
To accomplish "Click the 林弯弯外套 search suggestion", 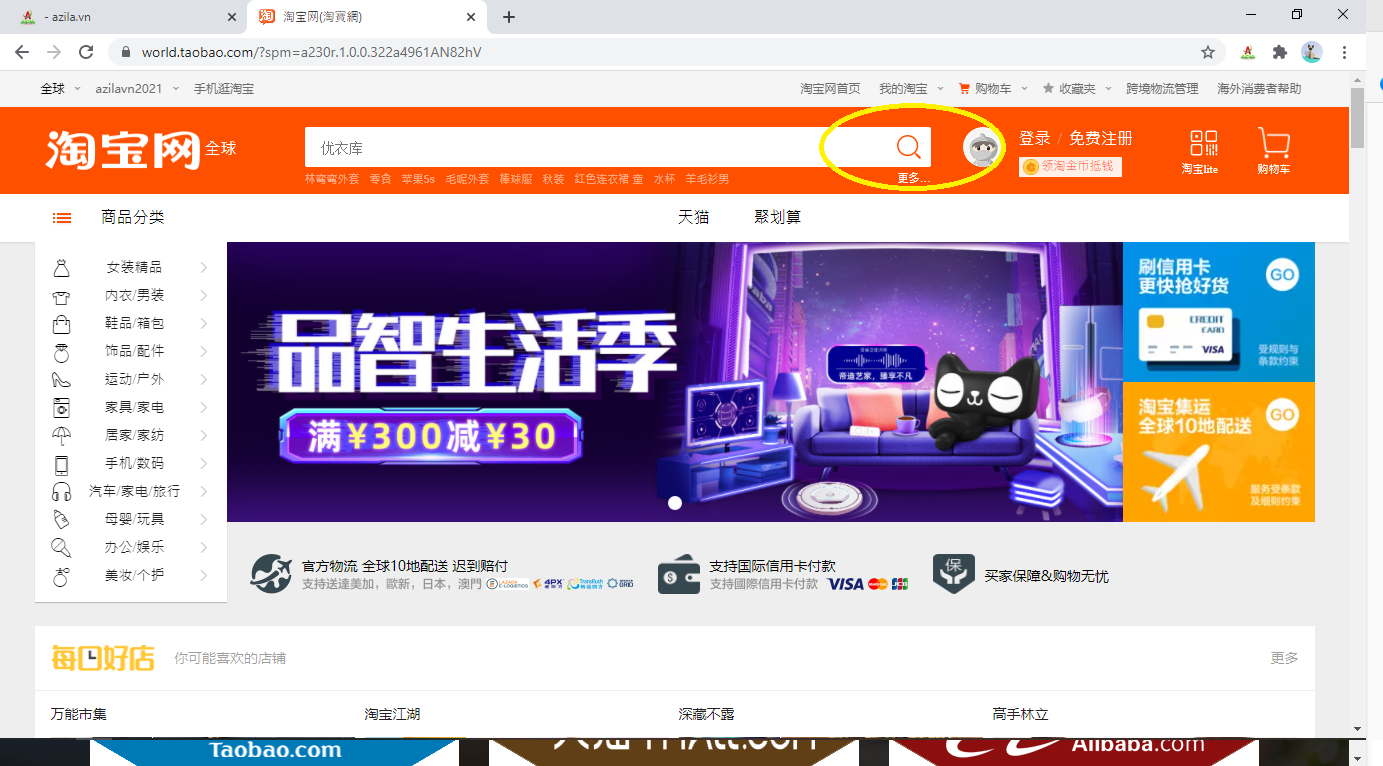I will pyautogui.click(x=332, y=179).
